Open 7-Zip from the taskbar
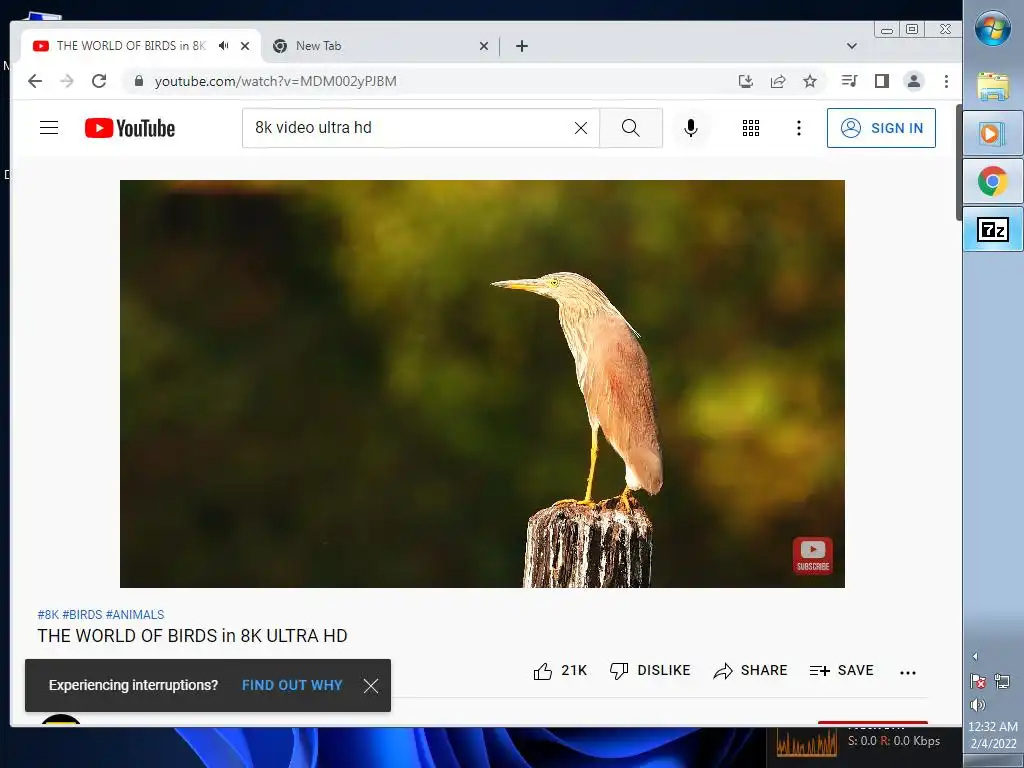 (x=993, y=229)
